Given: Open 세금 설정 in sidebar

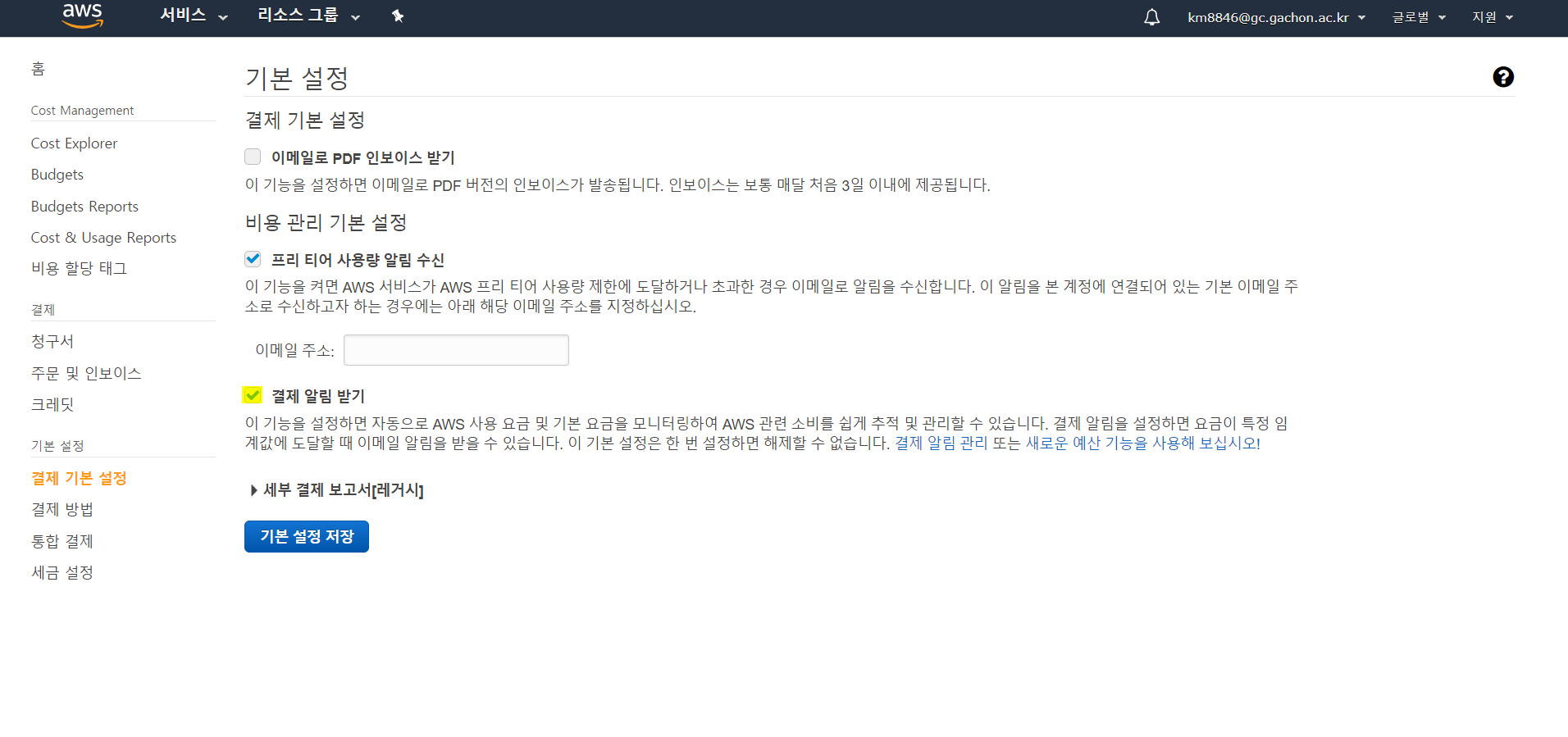Looking at the screenshot, I should pyautogui.click(x=62, y=572).
